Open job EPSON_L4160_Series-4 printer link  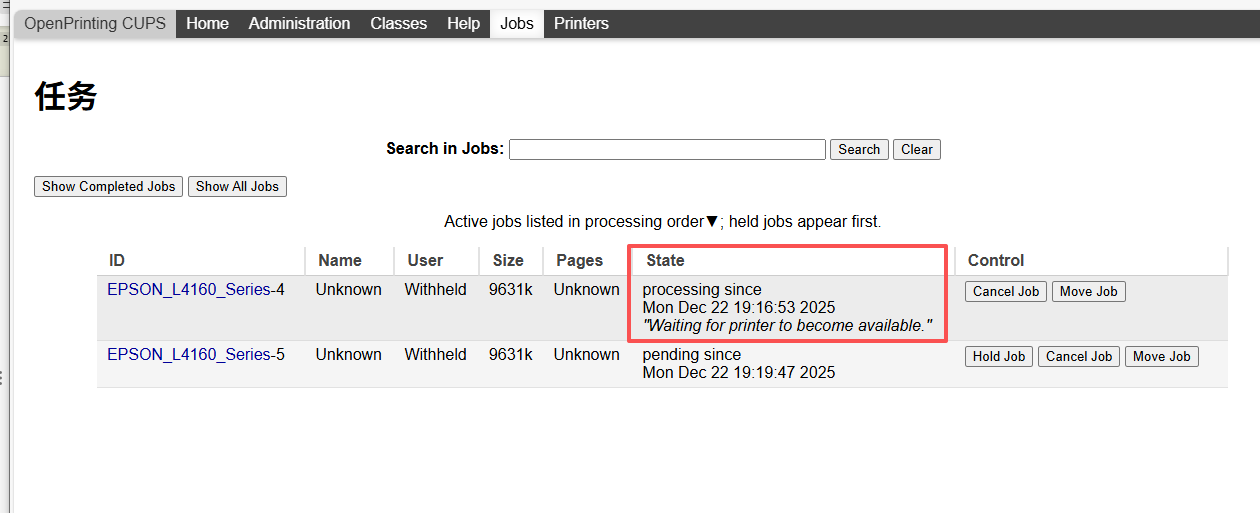[x=189, y=289]
